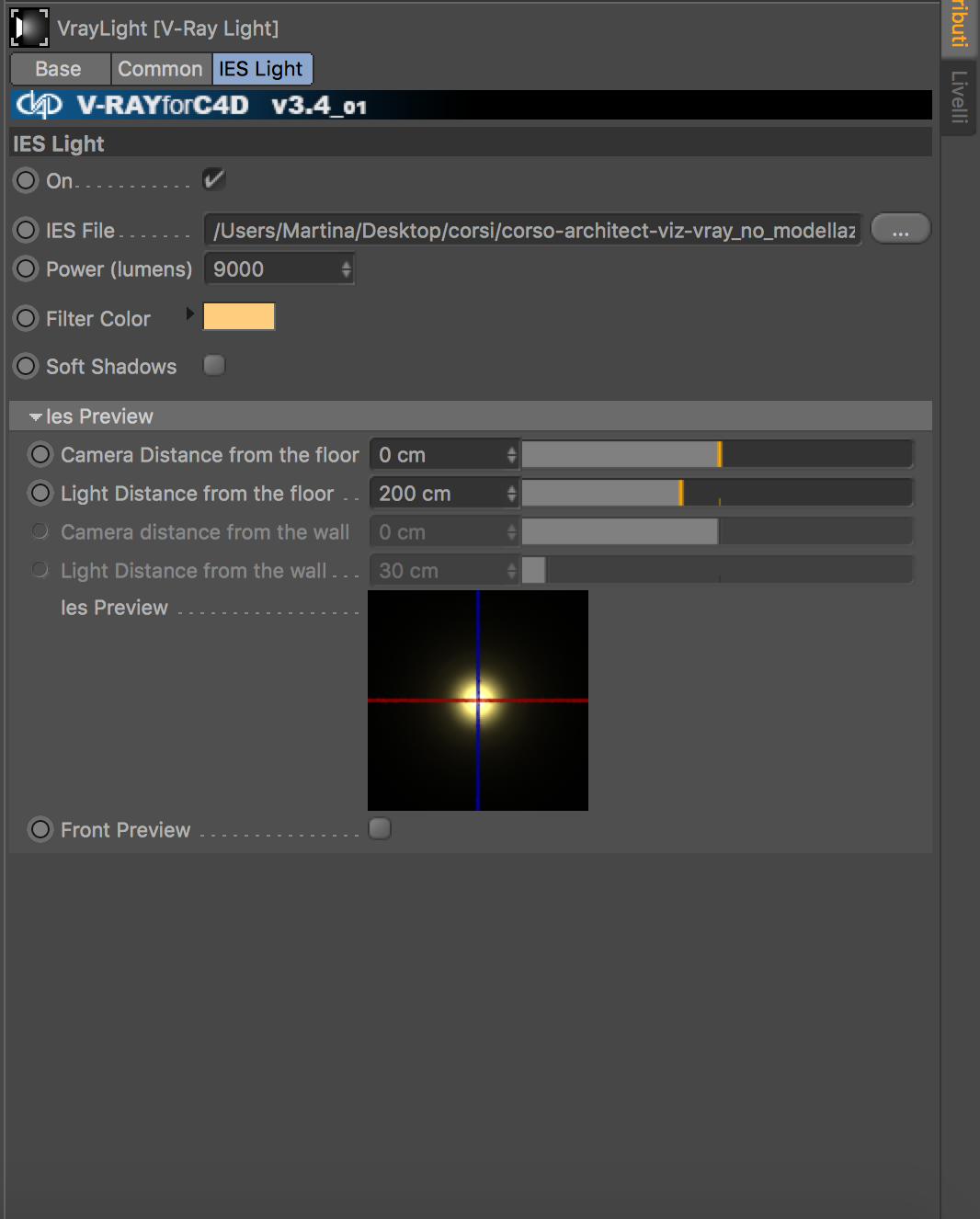Click the Camera Distance from the floor stepper arrows
This screenshot has width=980, height=1219.
tap(512, 455)
